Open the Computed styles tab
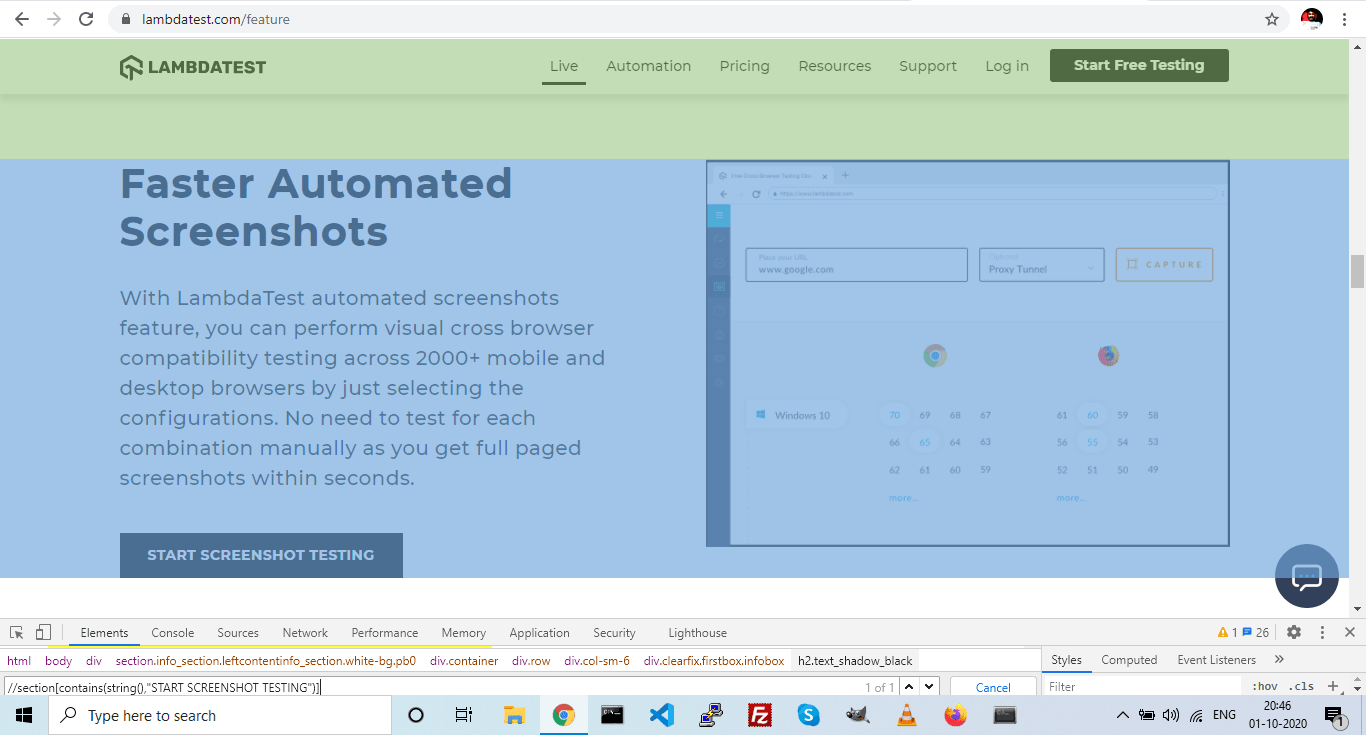The width and height of the screenshot is (1366, 735). coord(1129,659)
